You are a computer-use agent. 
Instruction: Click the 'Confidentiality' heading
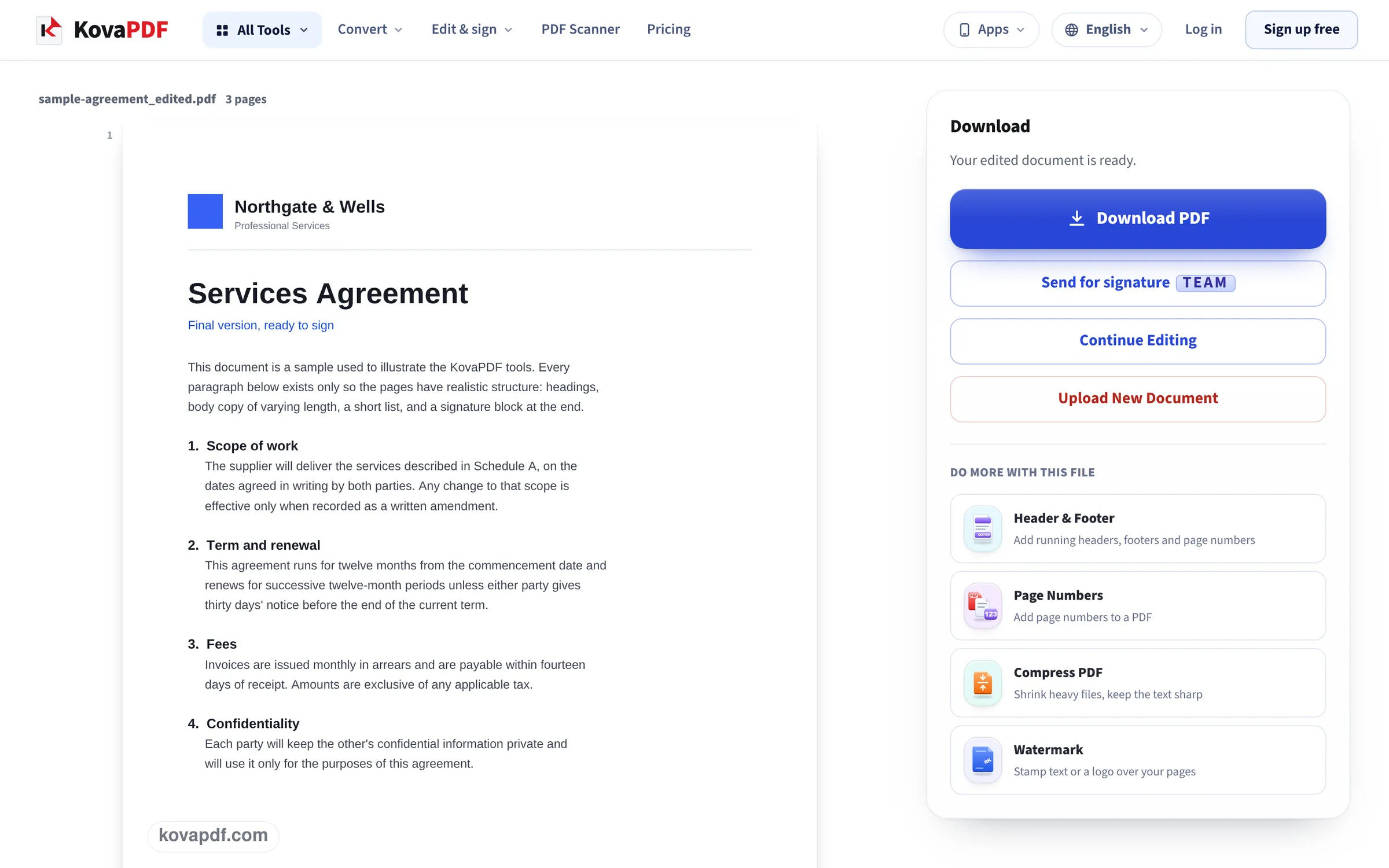tap(253, 723)
